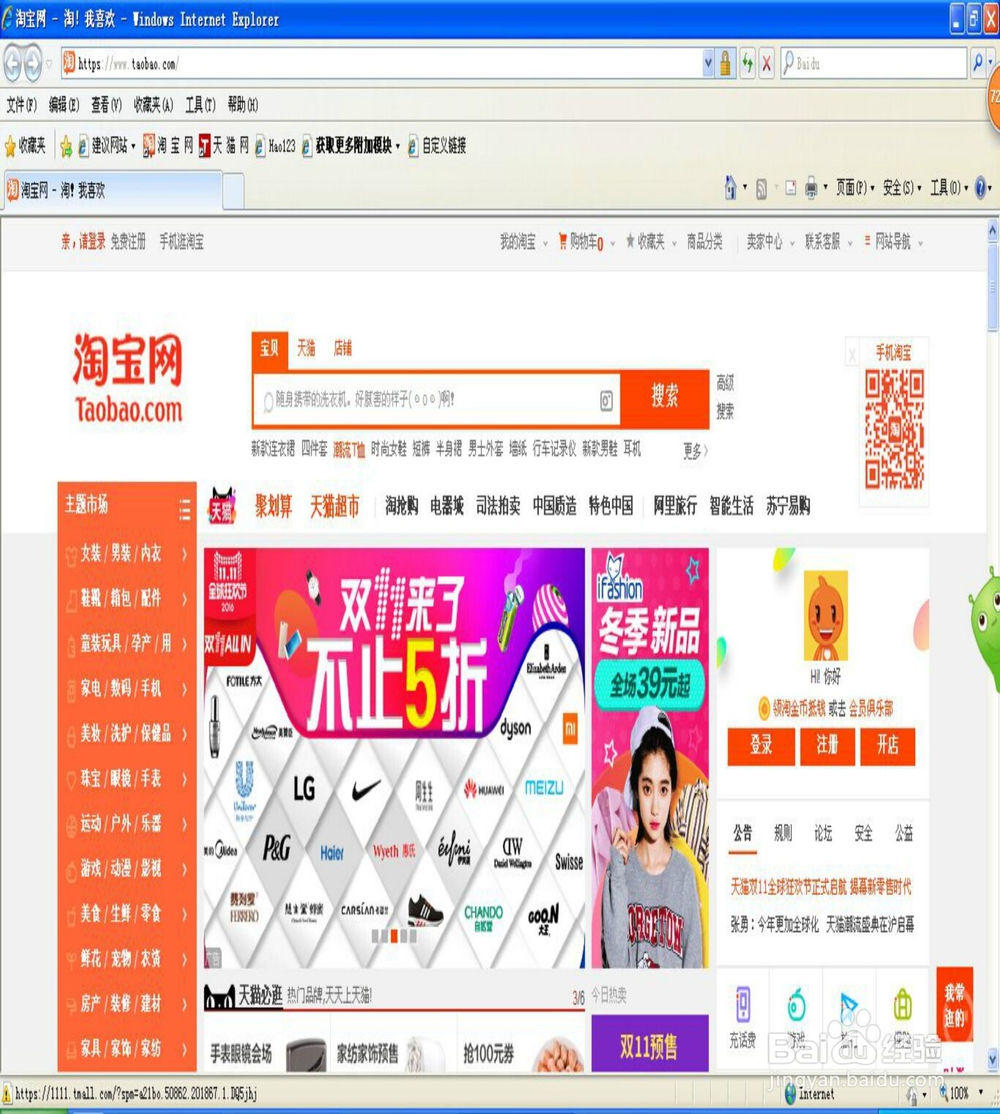The width and height of the screenshot is (1000, 1114).
Task: Open the 工具(O) command bar dropdown
Action: 950,188
